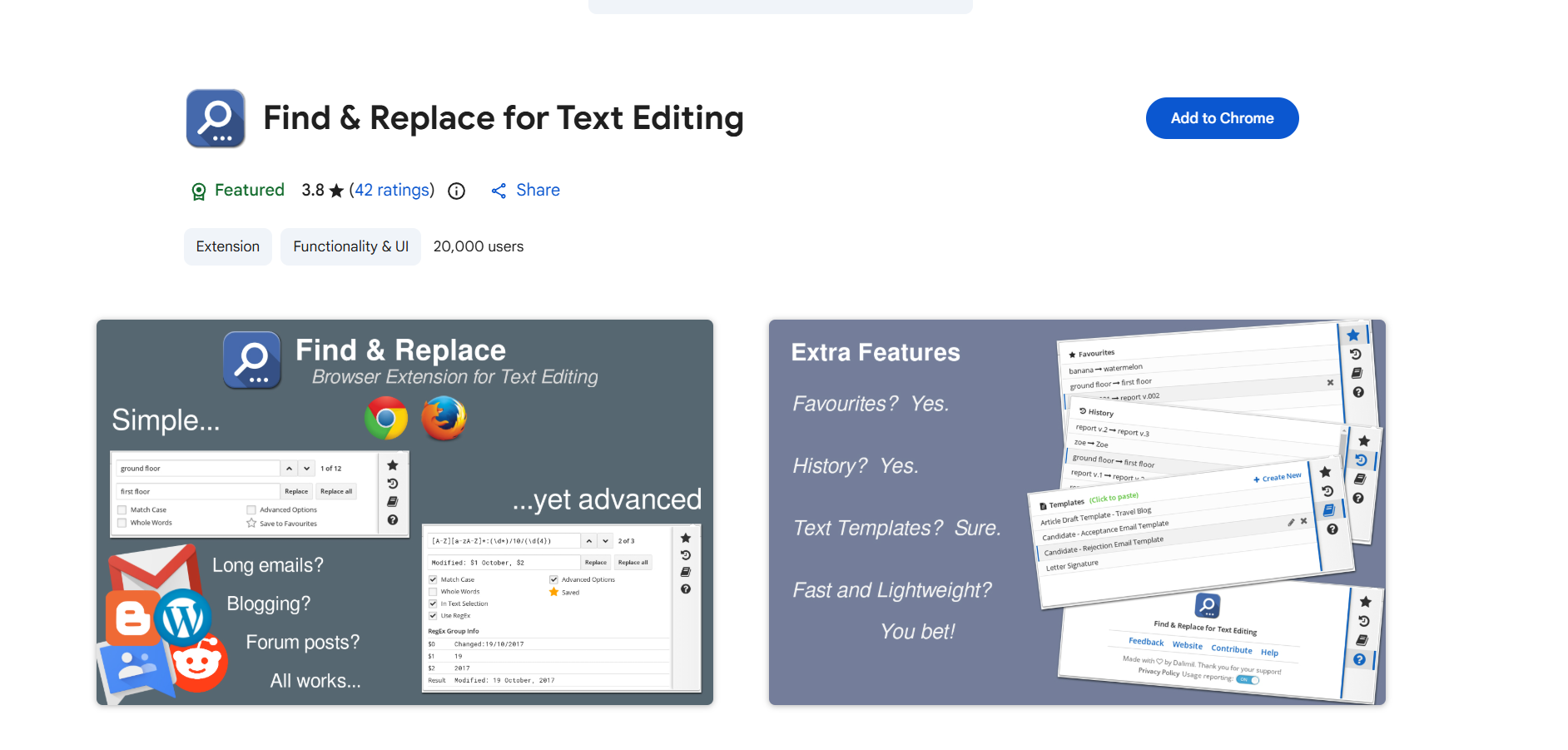The height and width of the screenshot is (750, 1568).
Task: Click the WordPress icon in the first screenshot
Action: pos(183,618)
